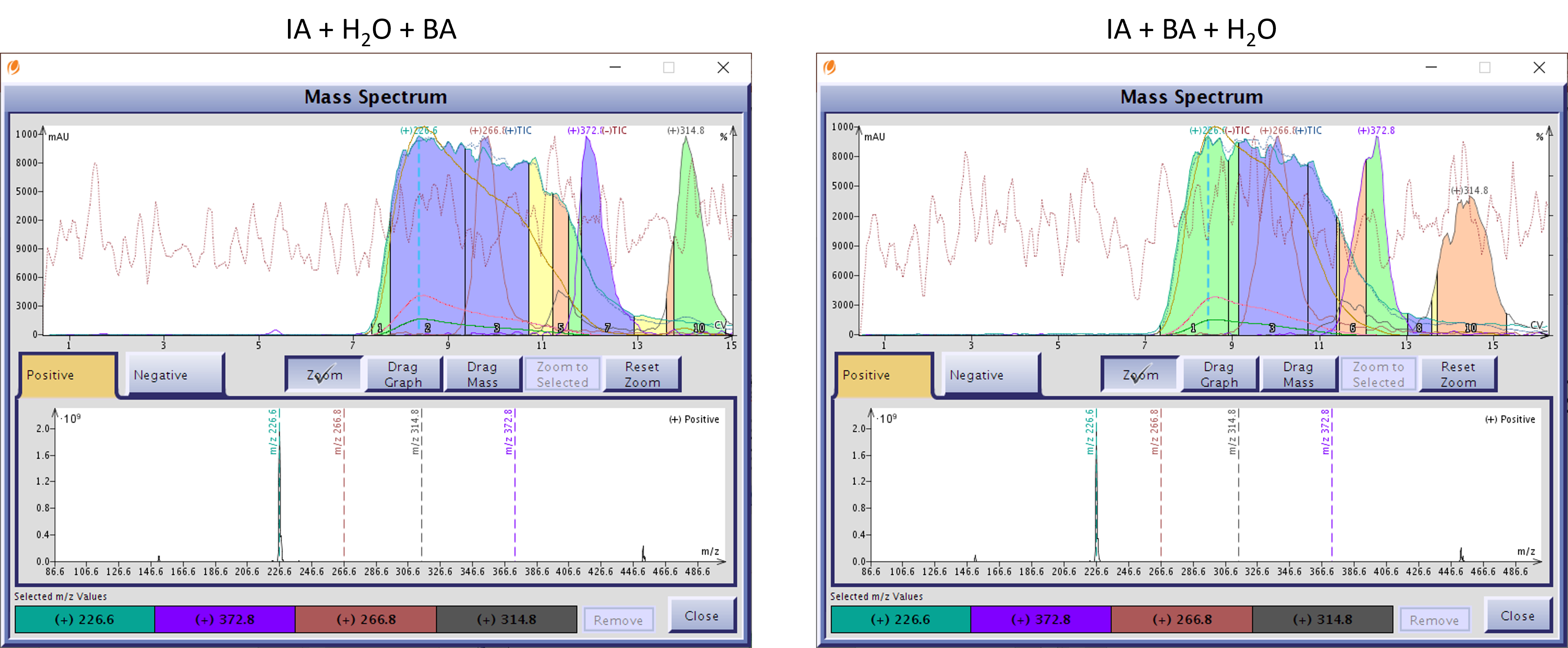Select the (+) 314.8 swatch in left window
The height and width of the screenshot is (648, 1568).
pos(506,620)
